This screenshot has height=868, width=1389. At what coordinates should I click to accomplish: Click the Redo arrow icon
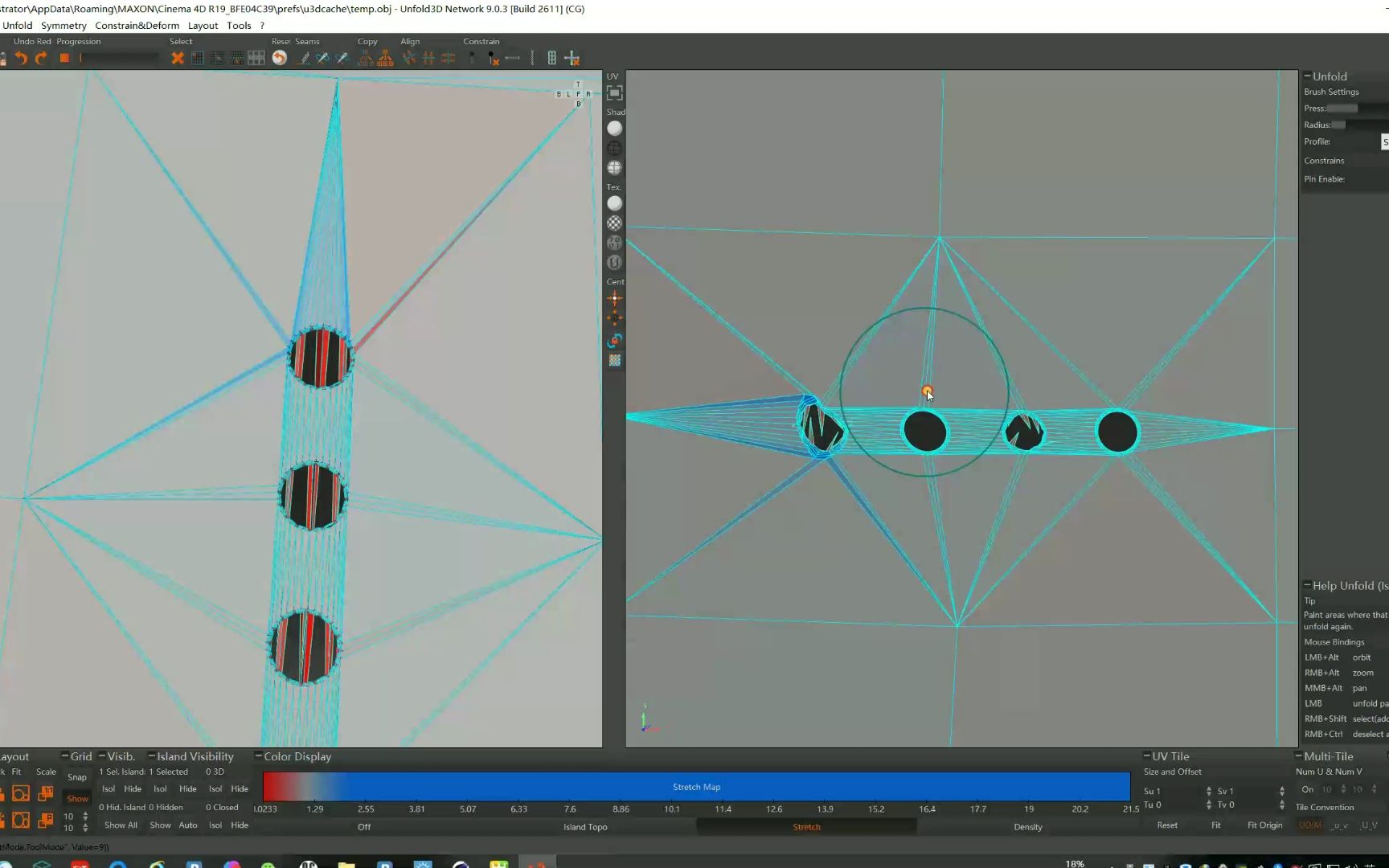click(41, 58)
